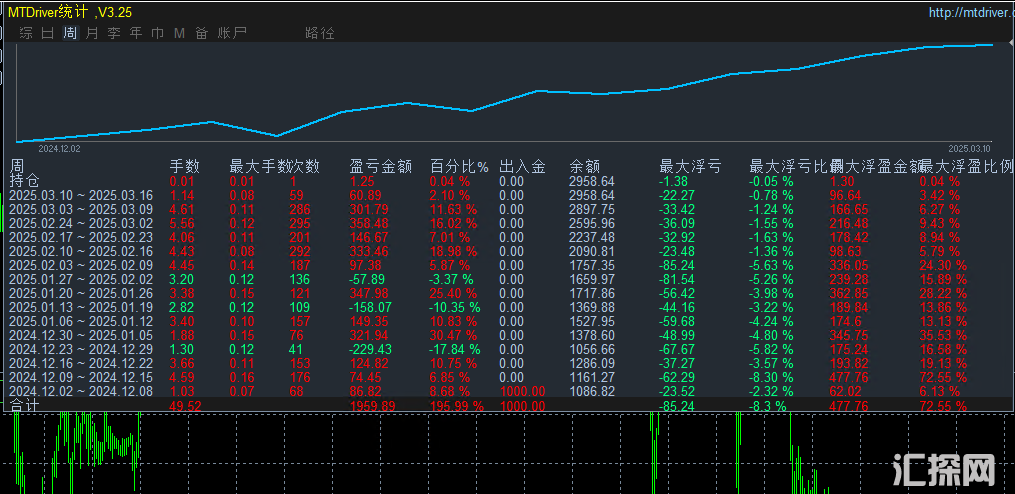This screenshot has height=494, width=1015.
Task: Select the 2024.12.23 ~ 2024.12.29 week row
Action: [x=81, y=349]
